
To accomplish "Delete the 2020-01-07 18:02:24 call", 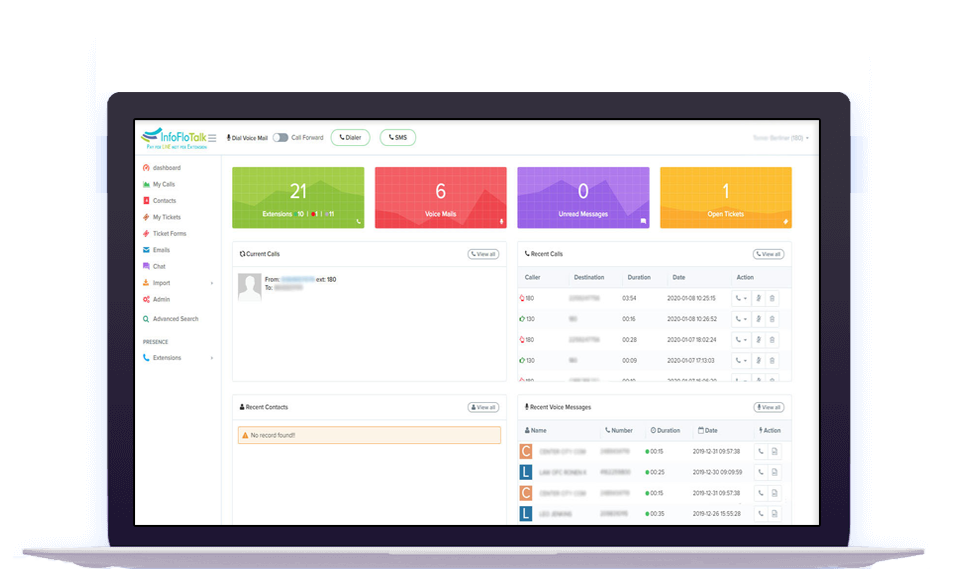I will click(772, 340).
